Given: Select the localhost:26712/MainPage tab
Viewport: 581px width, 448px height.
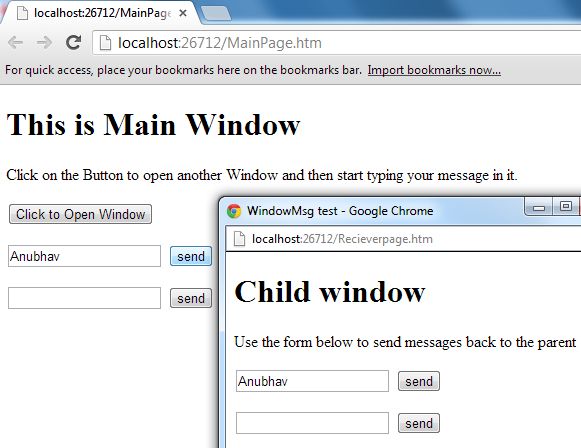Looking at the screenshot, I should click(101, 13).
